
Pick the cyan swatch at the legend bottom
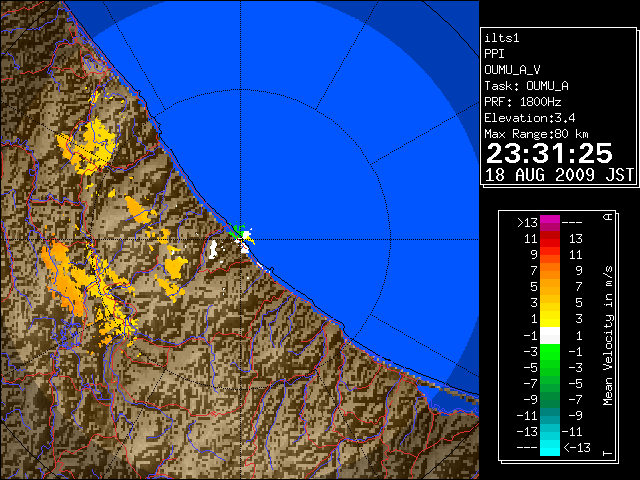point(550,448)
